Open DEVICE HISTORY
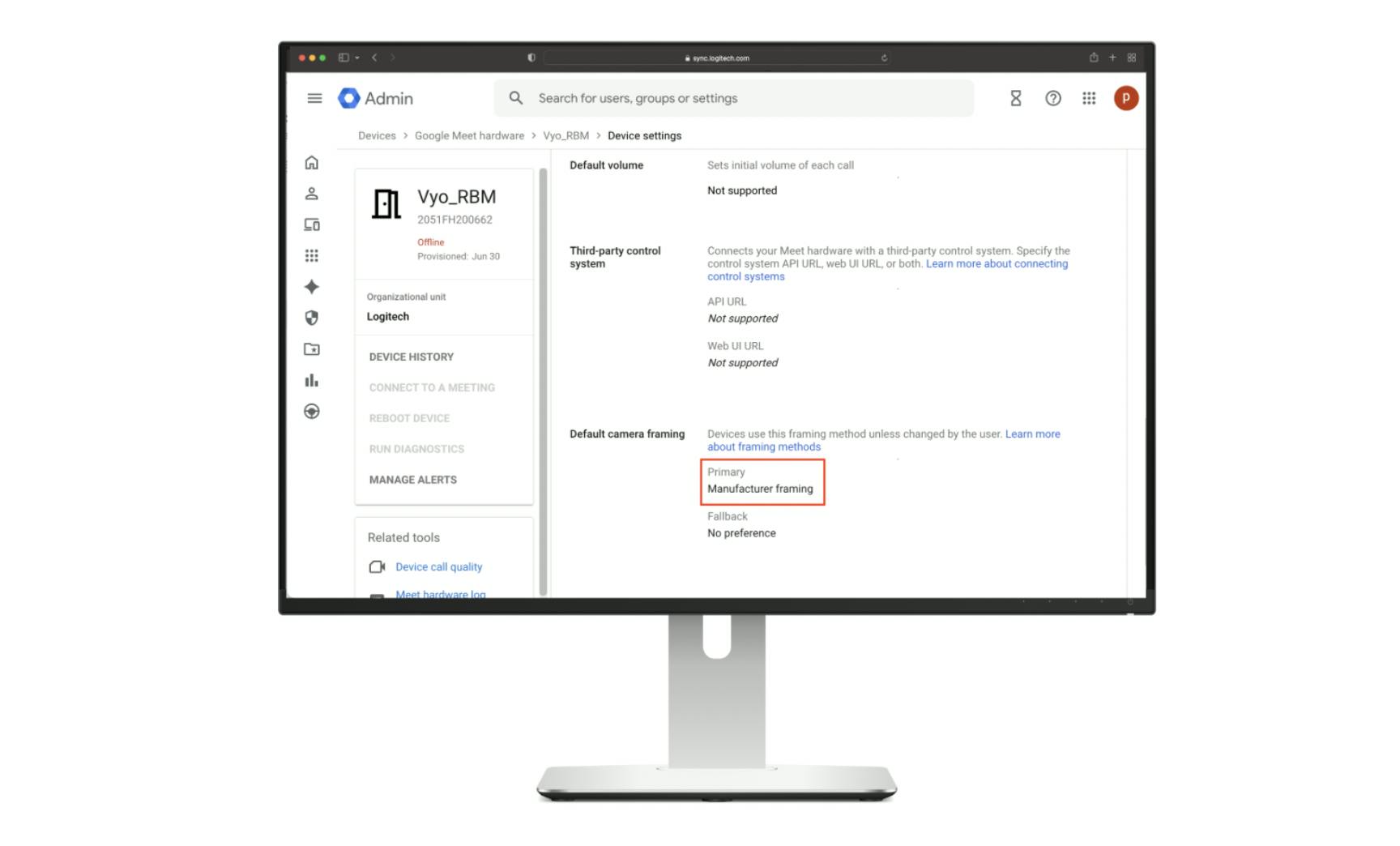This screenshot has height=846, width=1400. click(412, 357)
